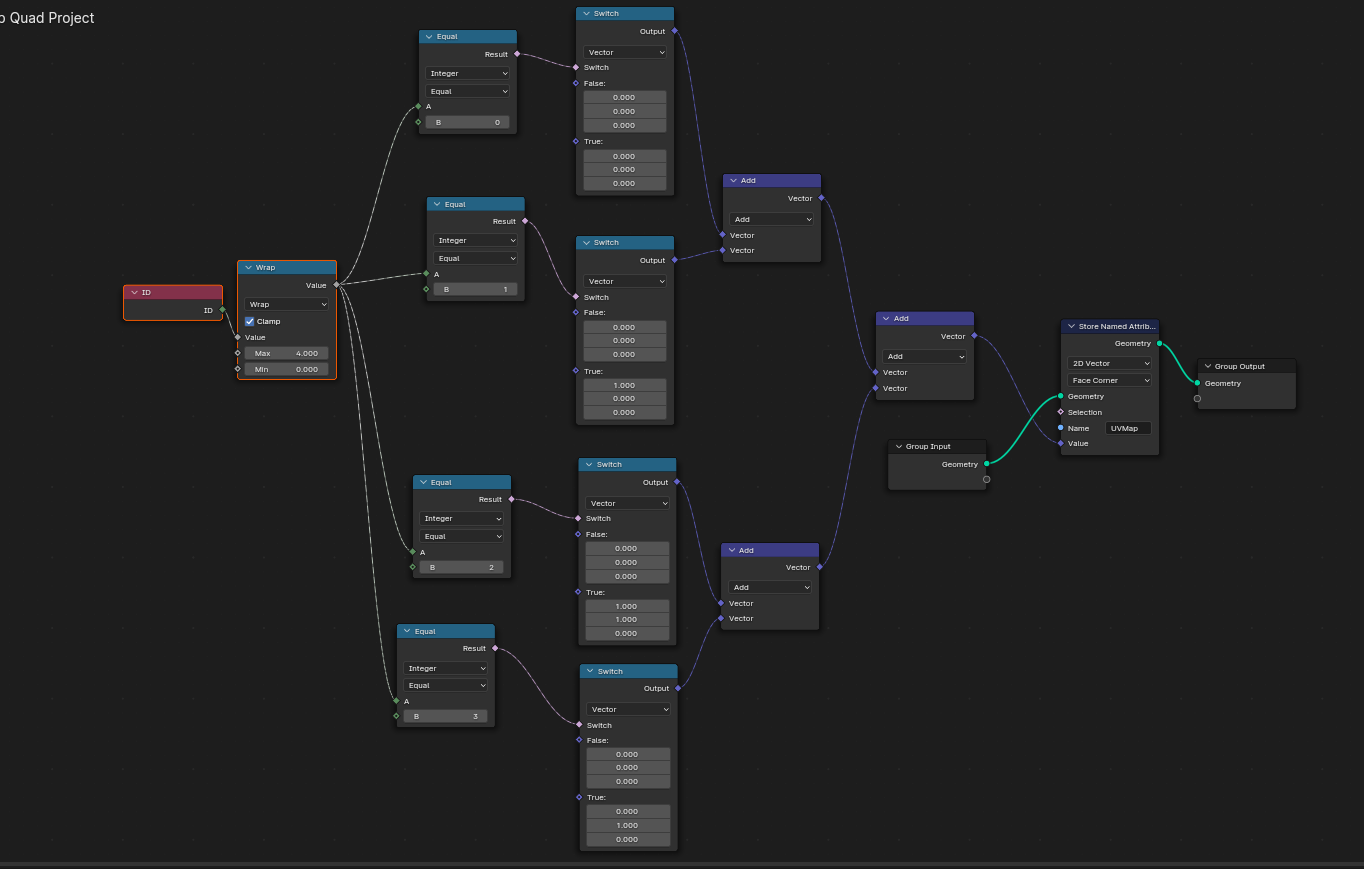Viewport: 1364px width, 869px height.
Task: Collapse the Store Named Attribute node chevron
Action: (x=1071, y=326)
